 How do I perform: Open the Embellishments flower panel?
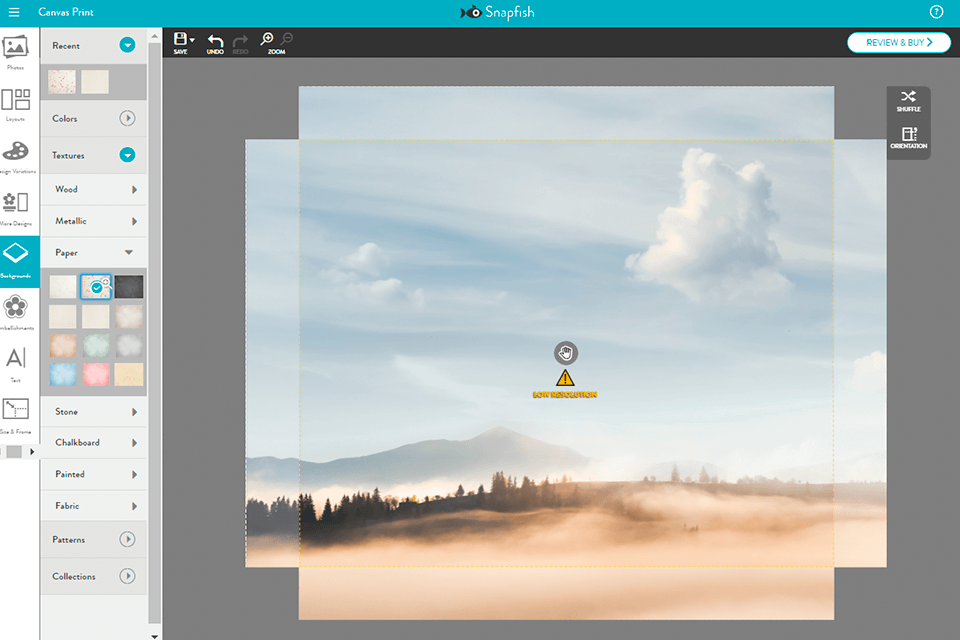click(x=15, y=312)
